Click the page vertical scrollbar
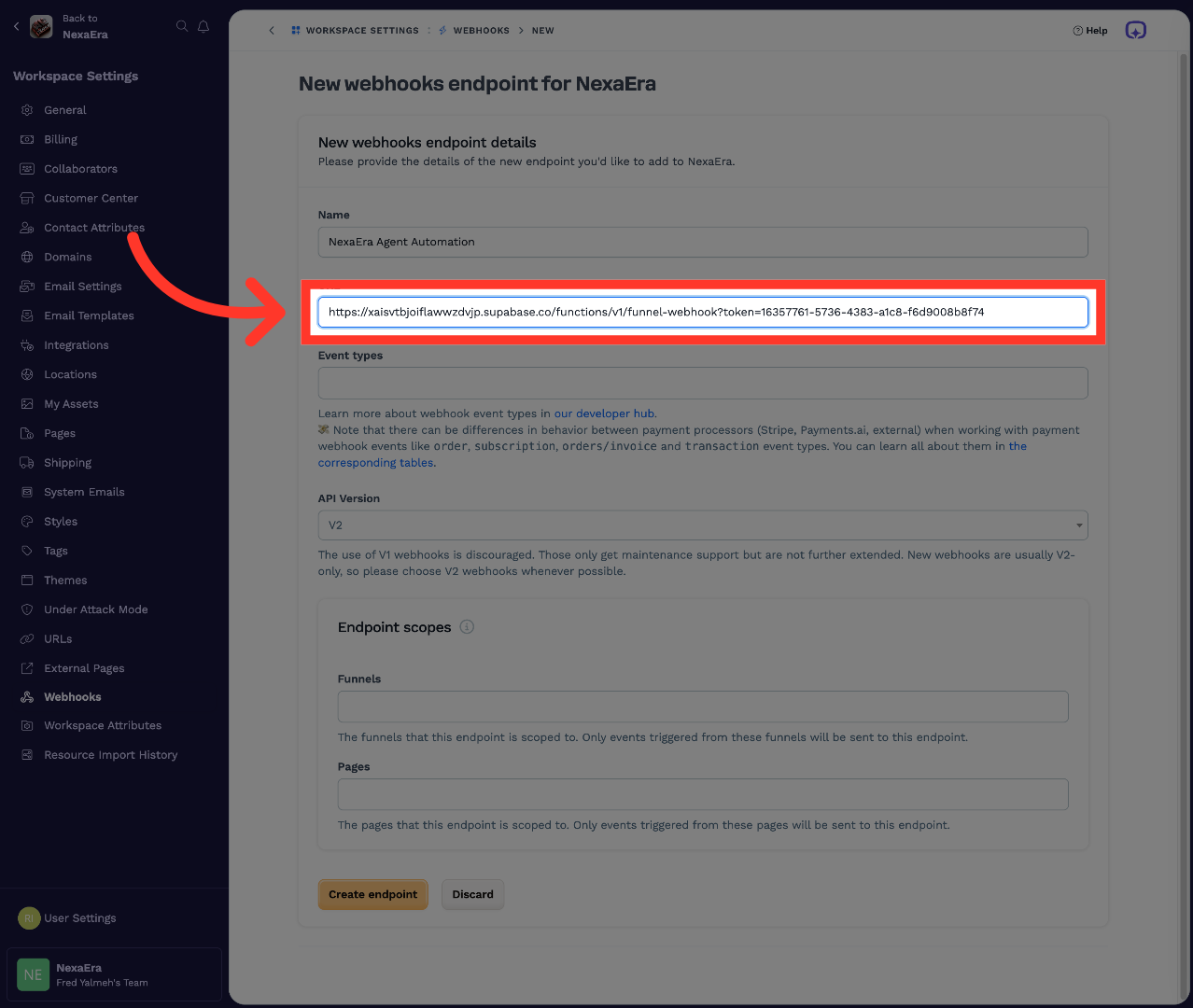Viewport: 1193px width, 1008px height. click(x=1184, y=527)
